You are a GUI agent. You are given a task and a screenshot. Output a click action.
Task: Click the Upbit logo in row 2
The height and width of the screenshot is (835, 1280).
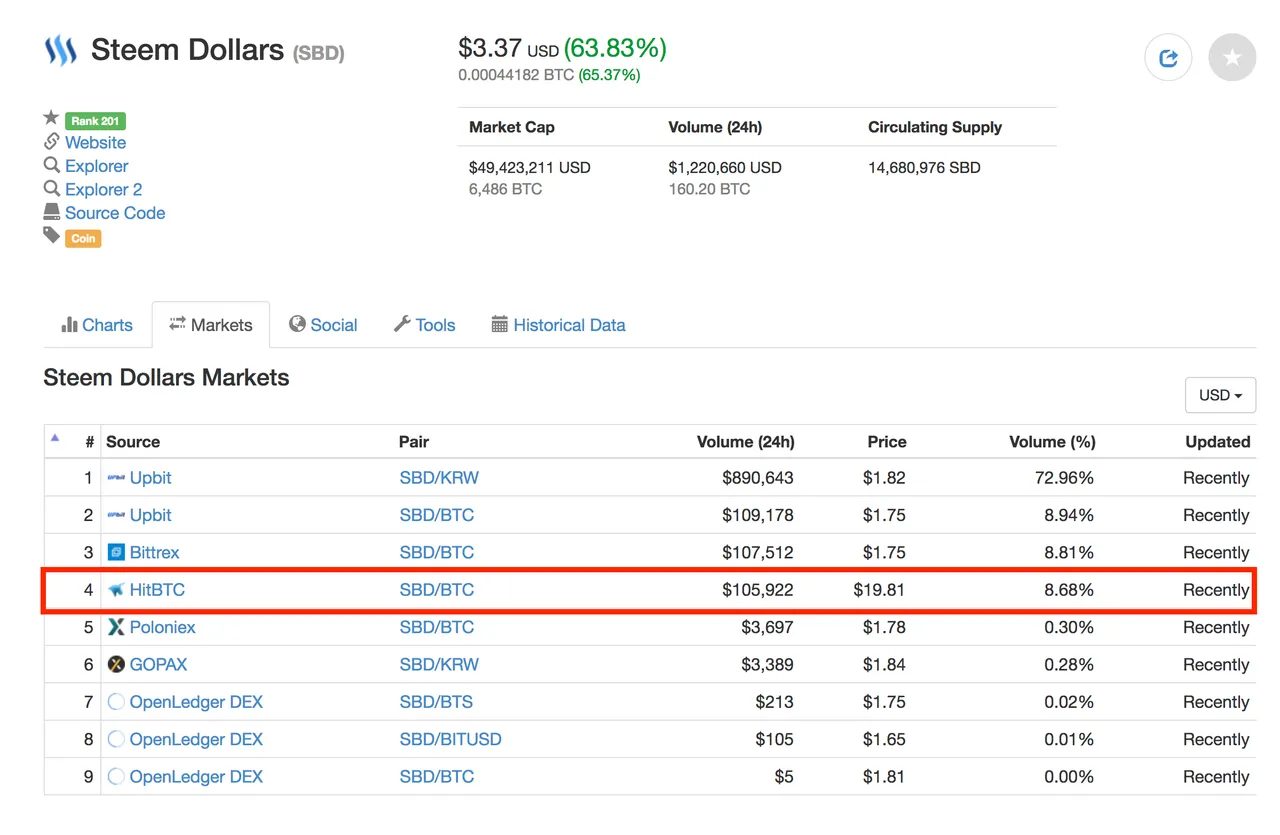(116, 515)
